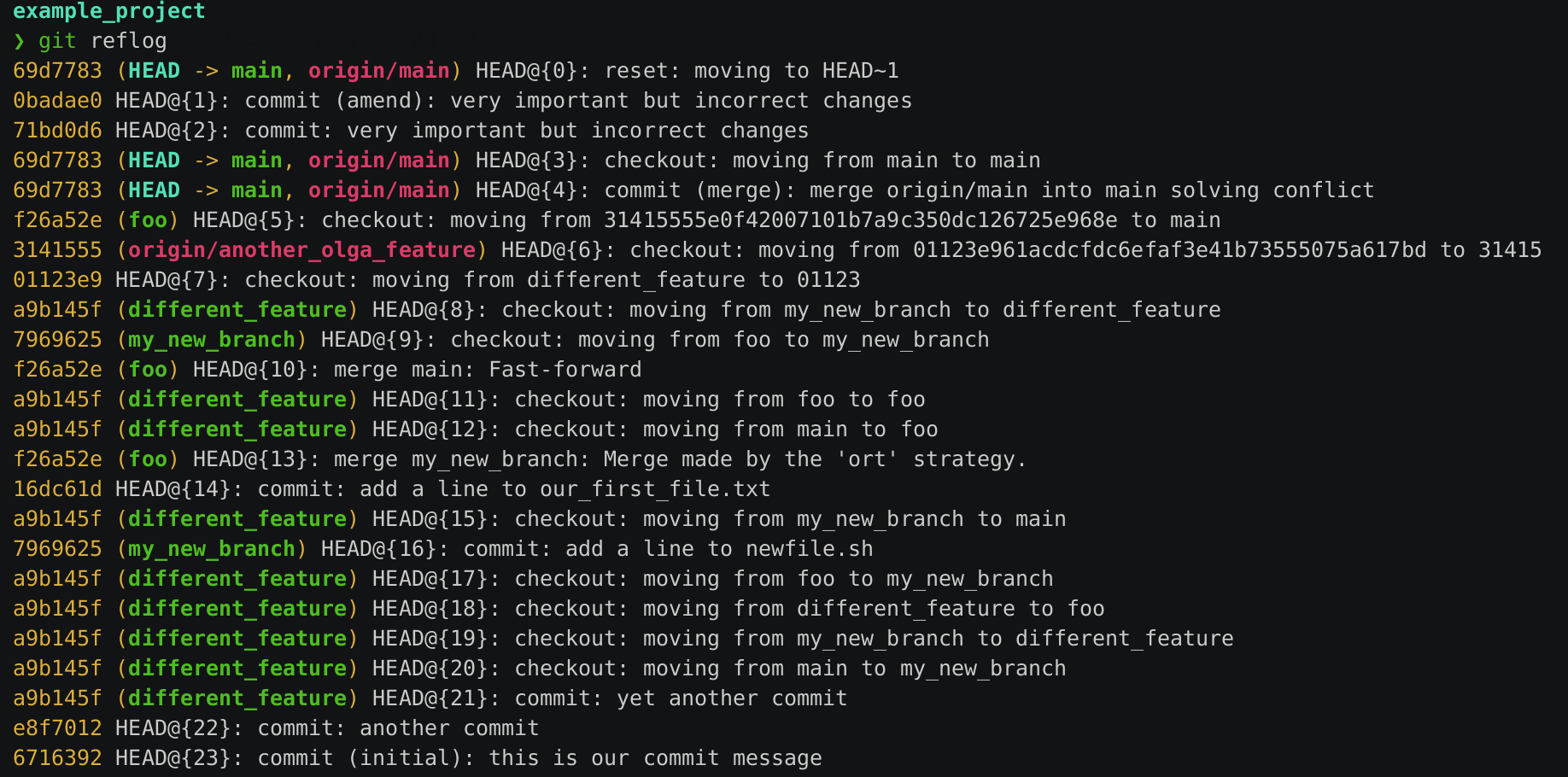This screenshot has height=777, width=1568.
Task: Click the initial commit hash 6716392
Action: click(x=57, y=758)
